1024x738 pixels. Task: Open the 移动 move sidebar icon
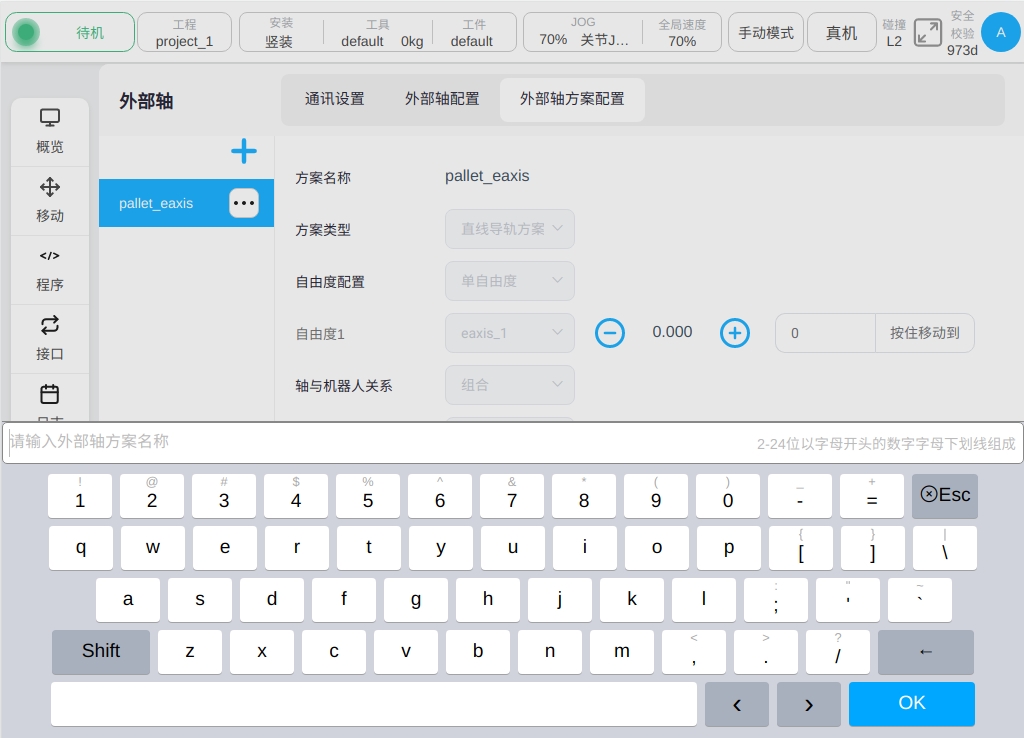click(x=50, y=201)
